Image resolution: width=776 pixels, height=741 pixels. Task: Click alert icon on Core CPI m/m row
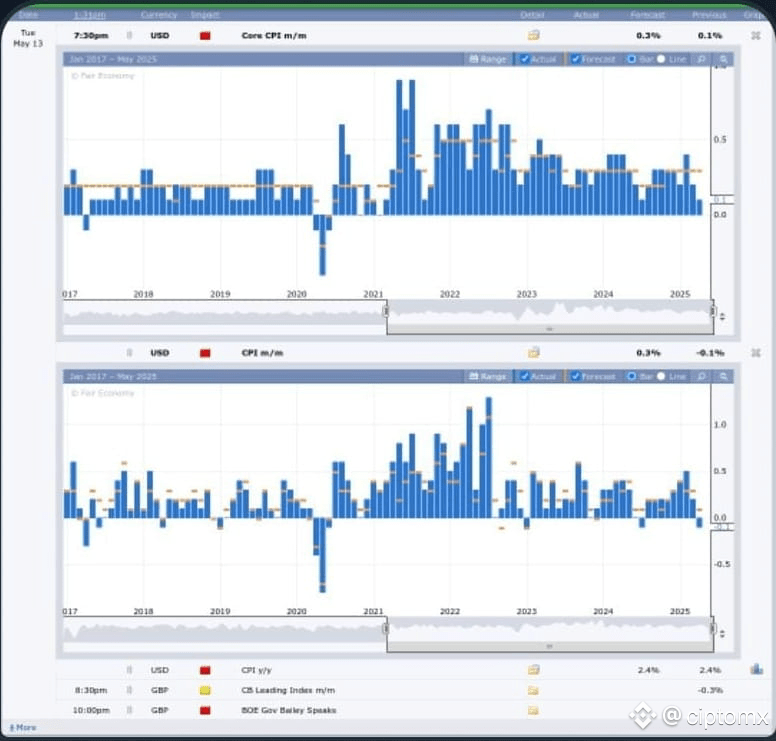point(130,35)
